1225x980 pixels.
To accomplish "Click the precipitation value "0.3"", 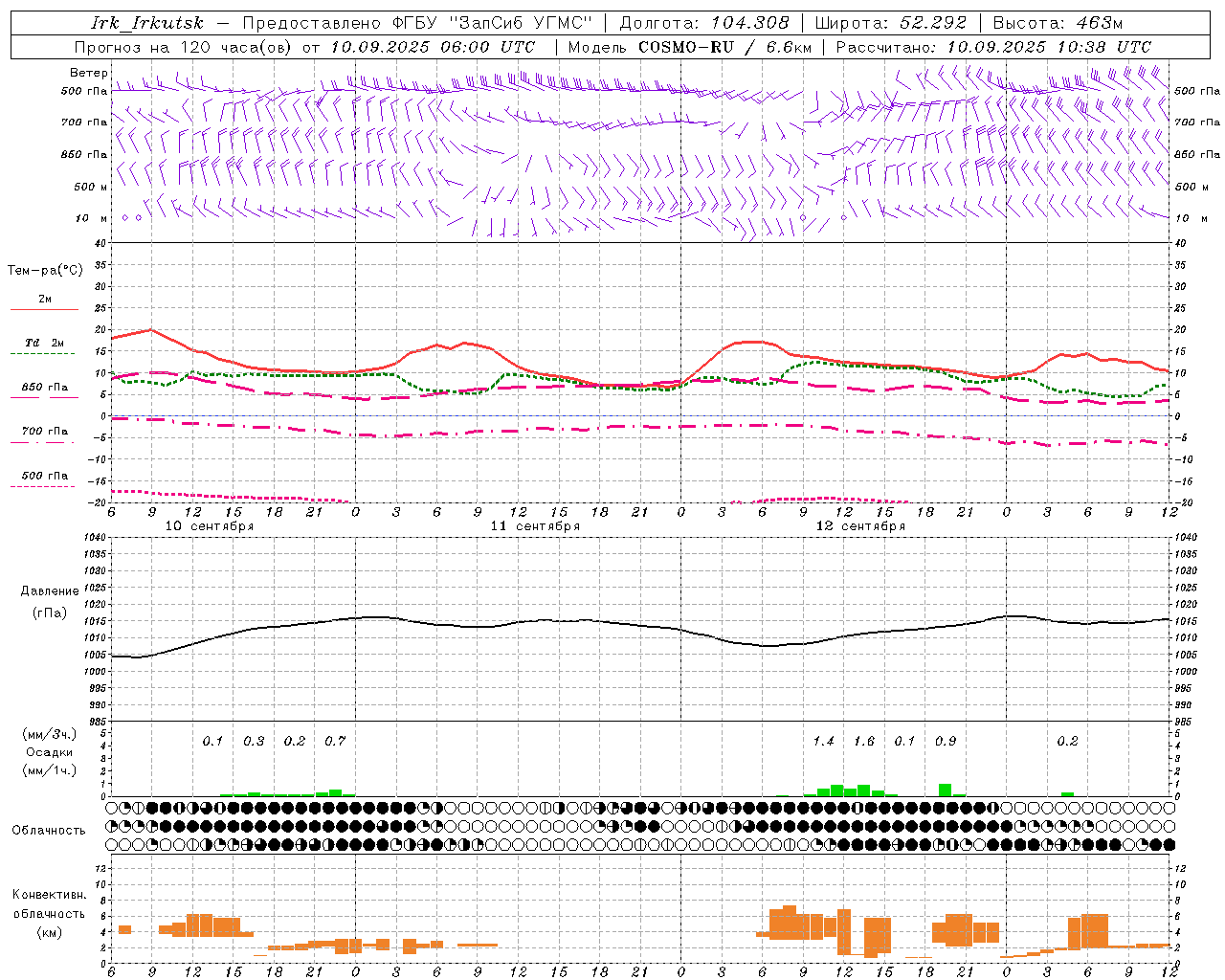I will 254,741.
